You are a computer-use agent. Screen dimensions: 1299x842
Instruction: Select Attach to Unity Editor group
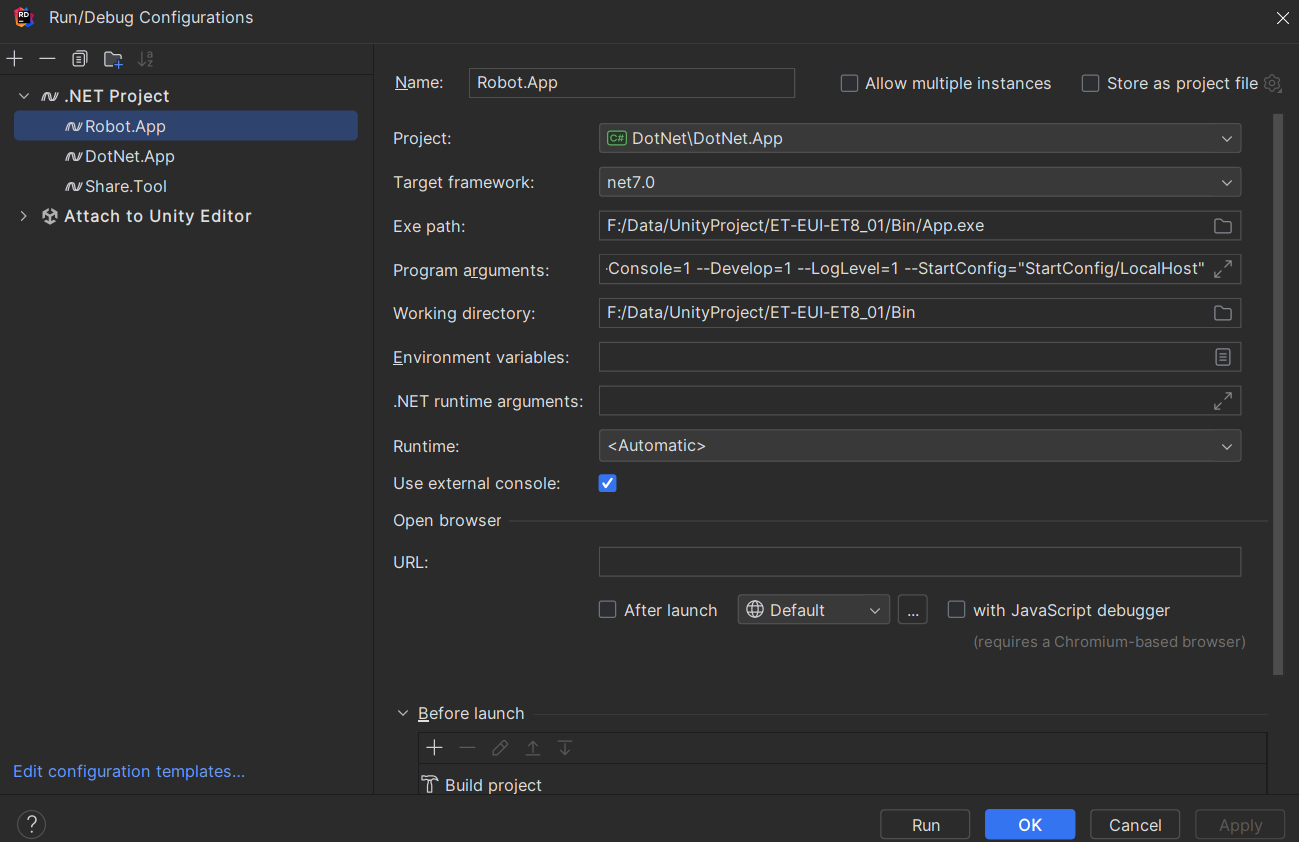pos(186,216)
